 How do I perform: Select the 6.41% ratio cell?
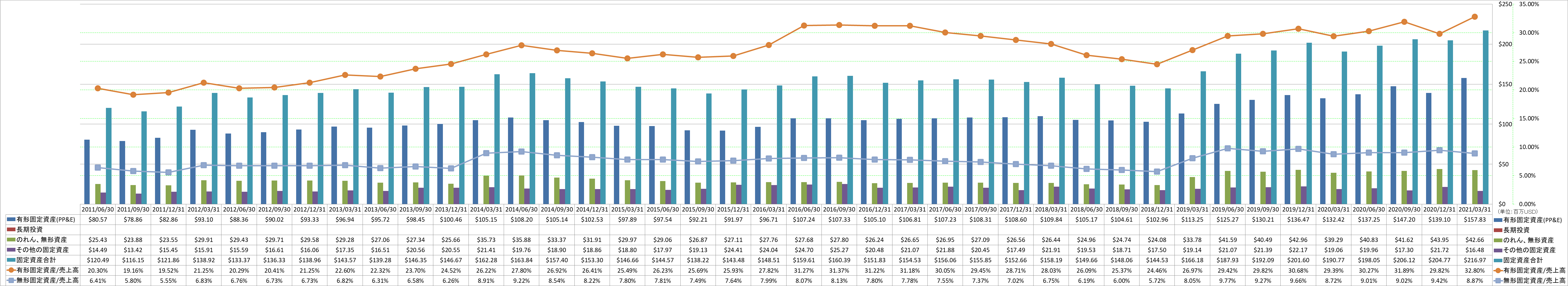98,280
